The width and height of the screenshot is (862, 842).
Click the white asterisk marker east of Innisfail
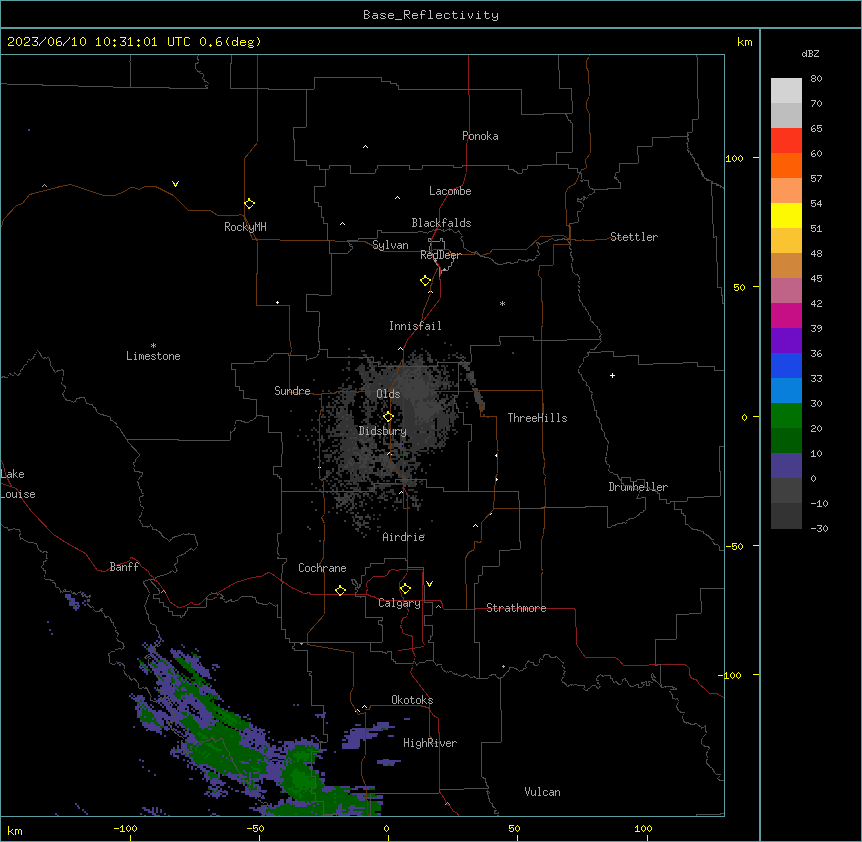[502, 303]
